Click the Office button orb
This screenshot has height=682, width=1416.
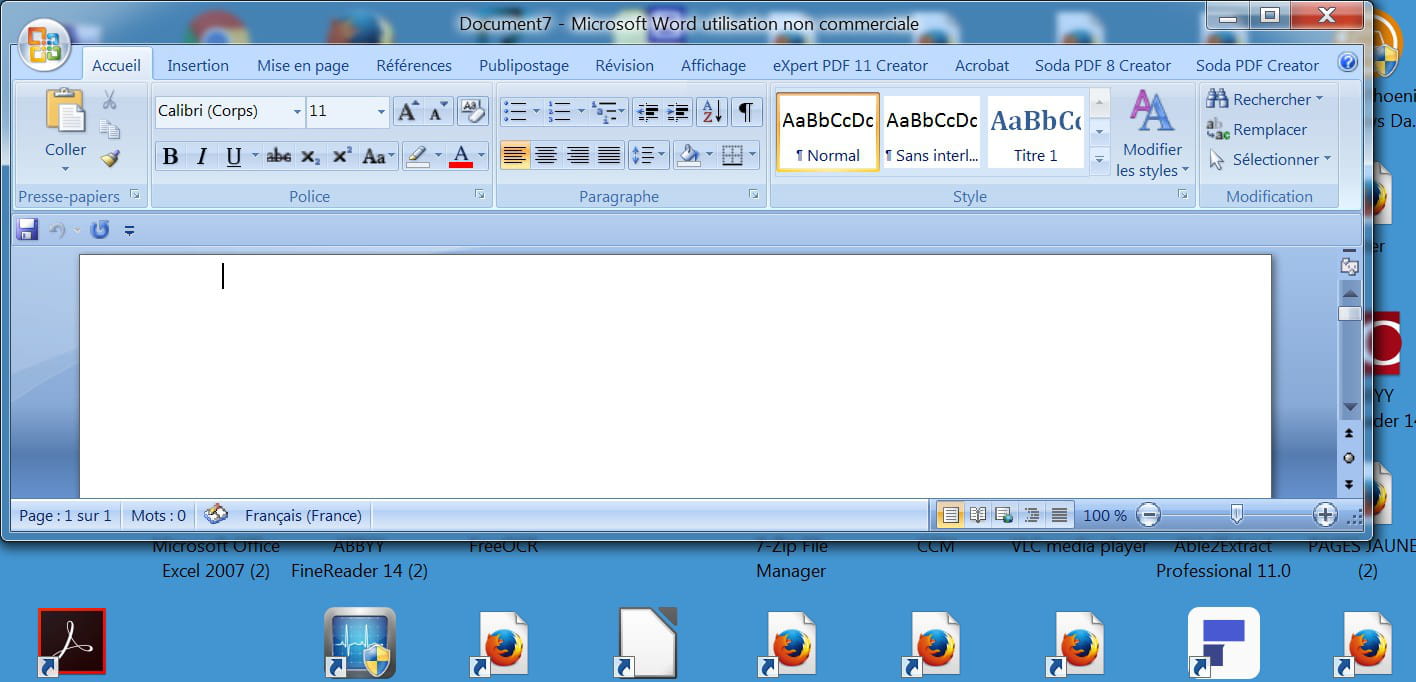pos(44,44)
